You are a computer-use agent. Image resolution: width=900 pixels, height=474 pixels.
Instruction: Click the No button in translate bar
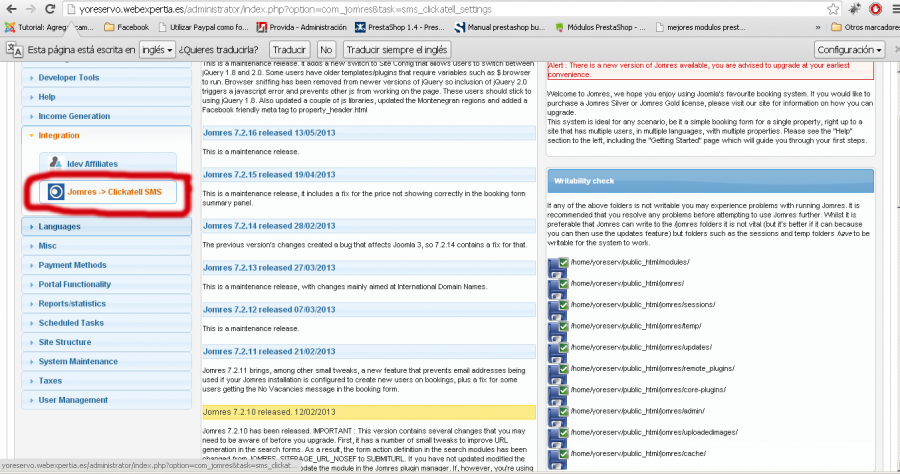(x=326, y=50)
